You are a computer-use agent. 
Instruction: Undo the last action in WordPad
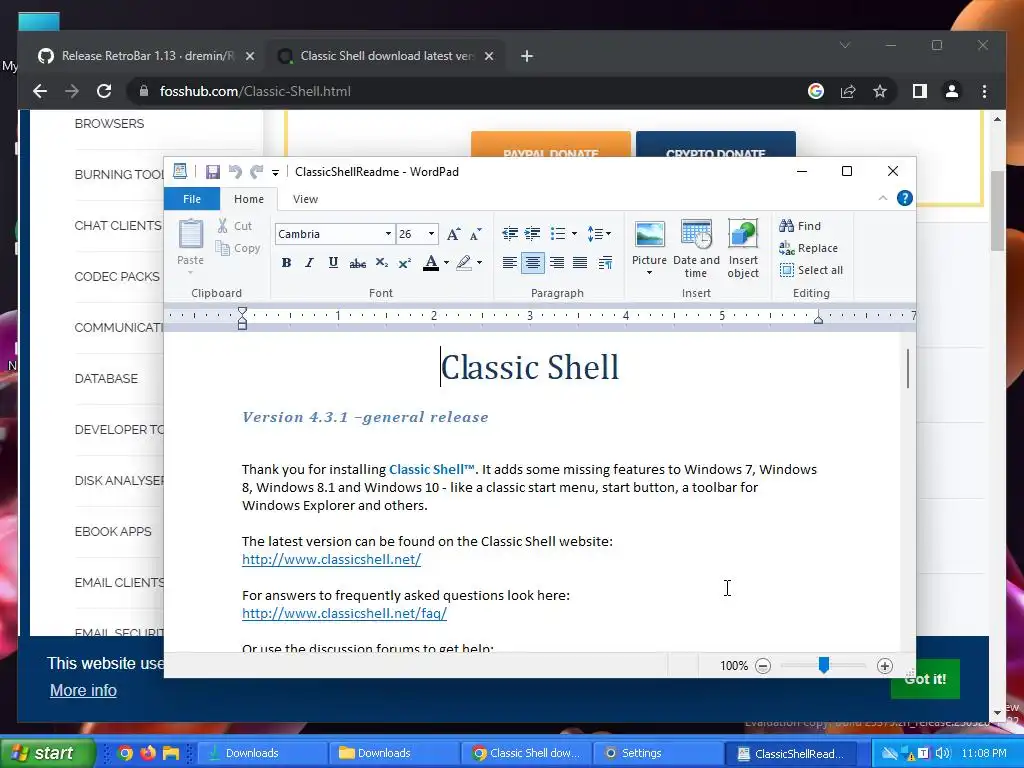coord(235,172)
